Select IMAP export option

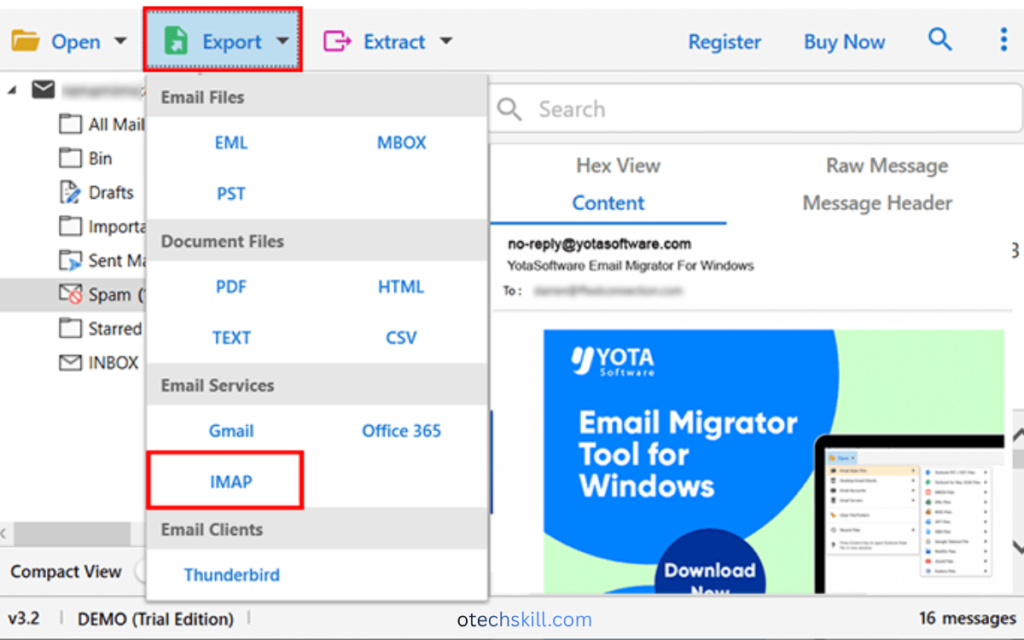point(231,482)
